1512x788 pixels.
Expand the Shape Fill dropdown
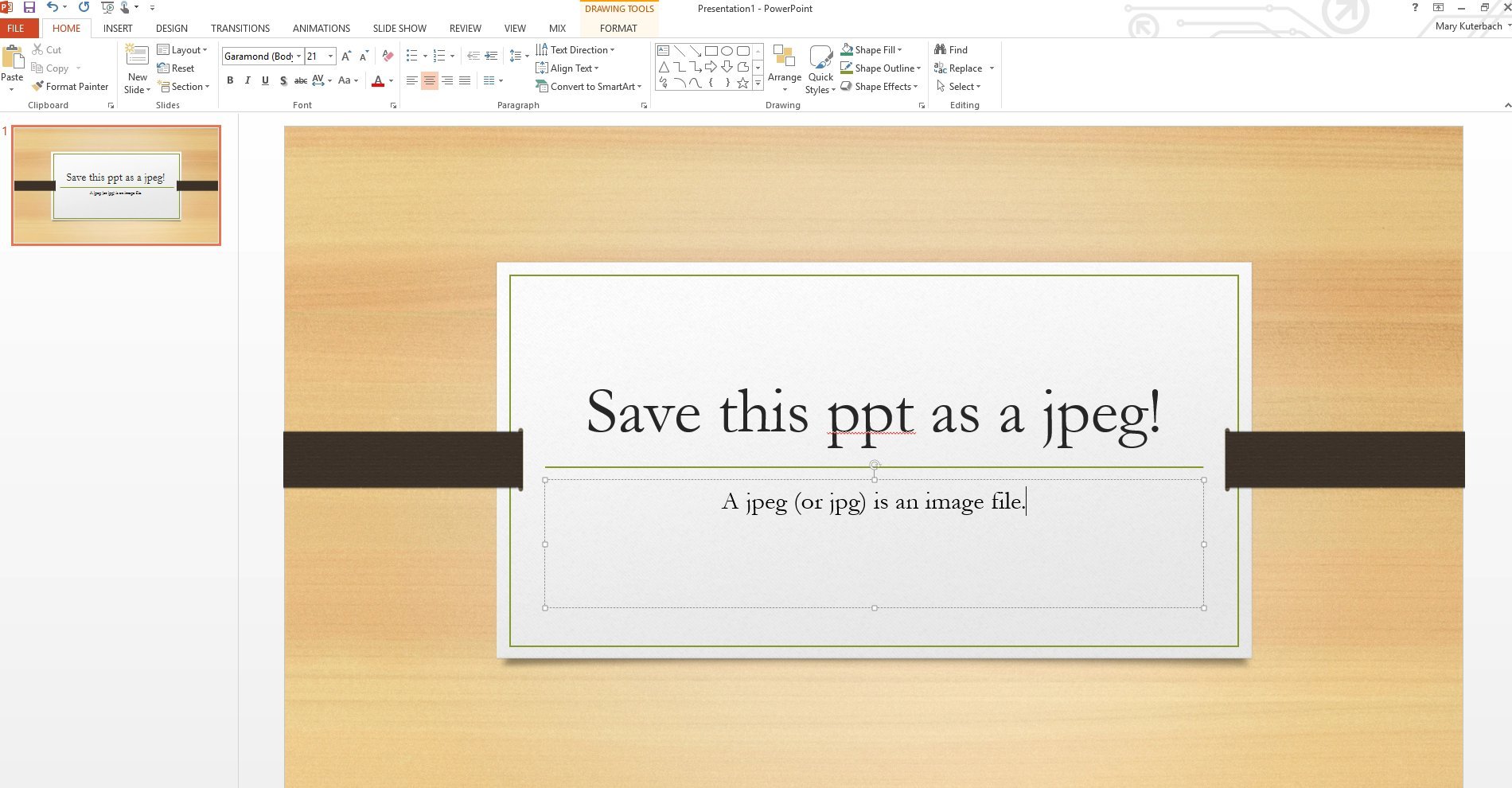[x=899, y=50]
